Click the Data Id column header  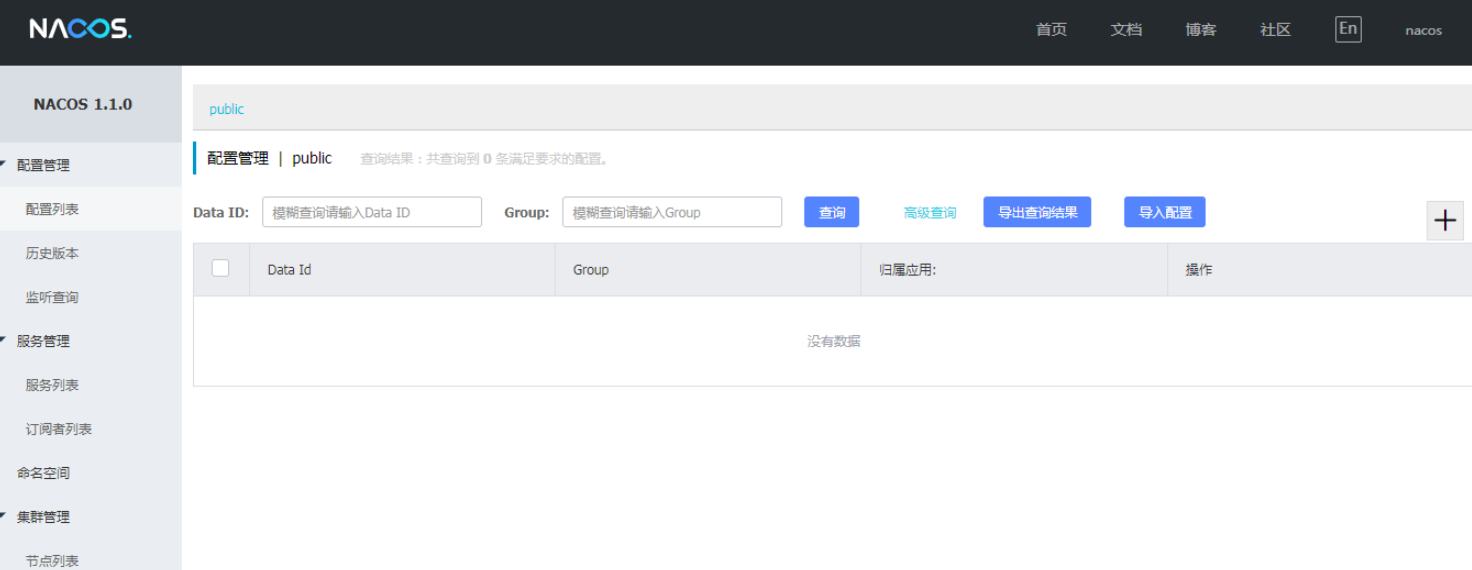coord(402,269)
